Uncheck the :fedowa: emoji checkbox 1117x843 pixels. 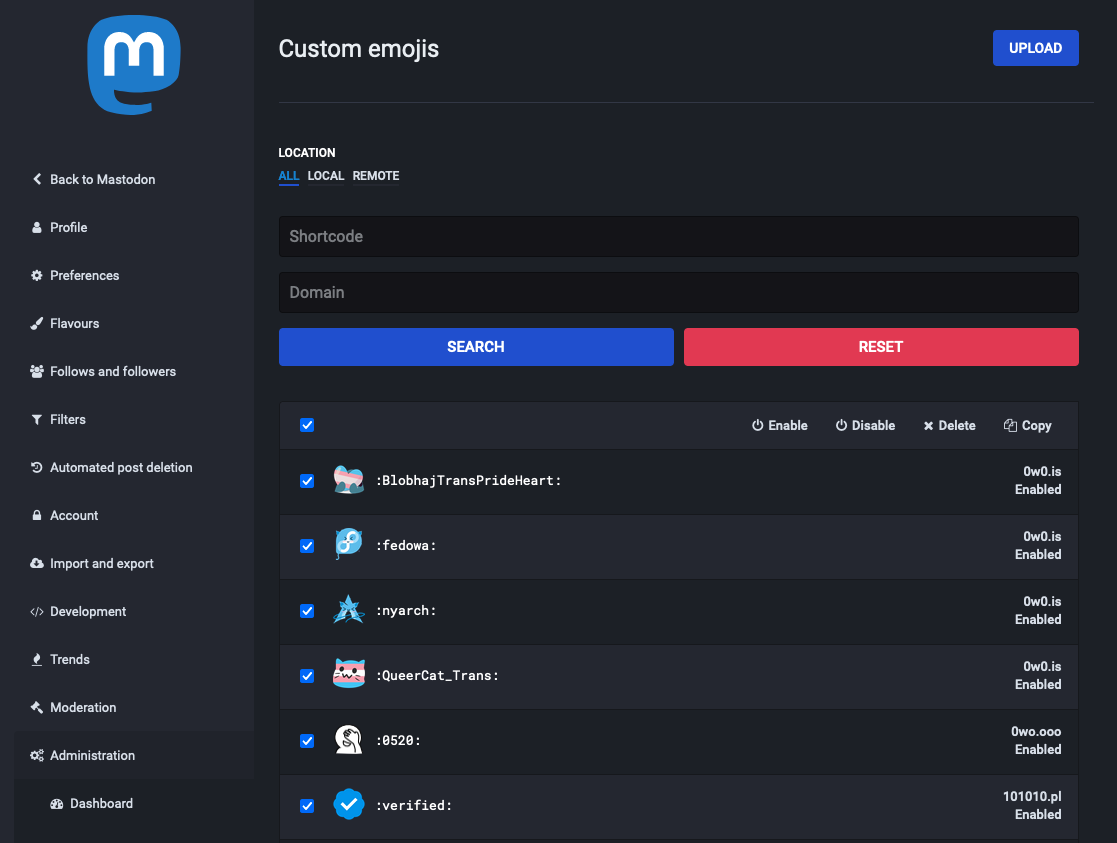point(307,546)
